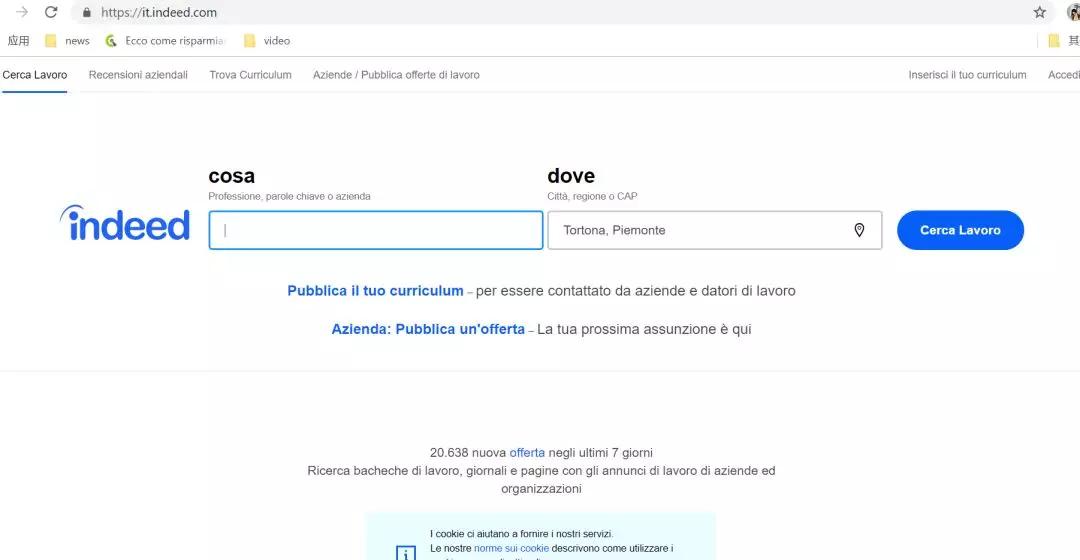
Task: Open the 'norme sui cookie' link
Action: (511, 548)
